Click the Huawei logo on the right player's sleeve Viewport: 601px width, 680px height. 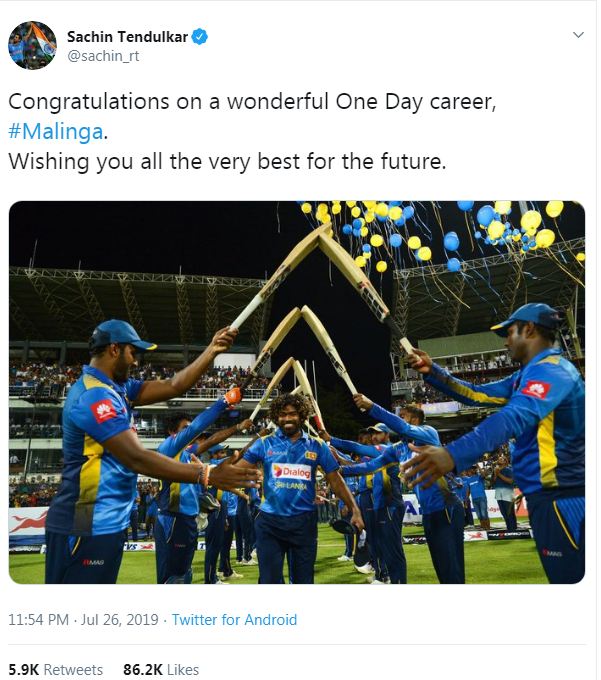click(x=536, y=389)
